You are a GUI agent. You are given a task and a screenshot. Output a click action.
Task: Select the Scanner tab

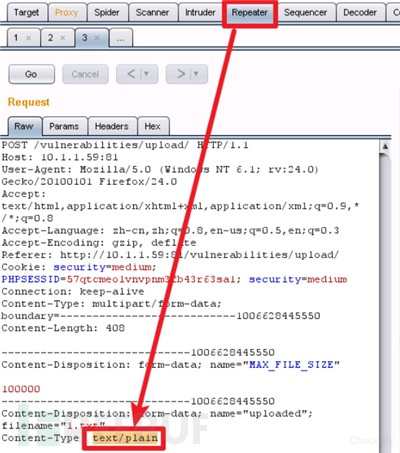(x=152, y=13)
